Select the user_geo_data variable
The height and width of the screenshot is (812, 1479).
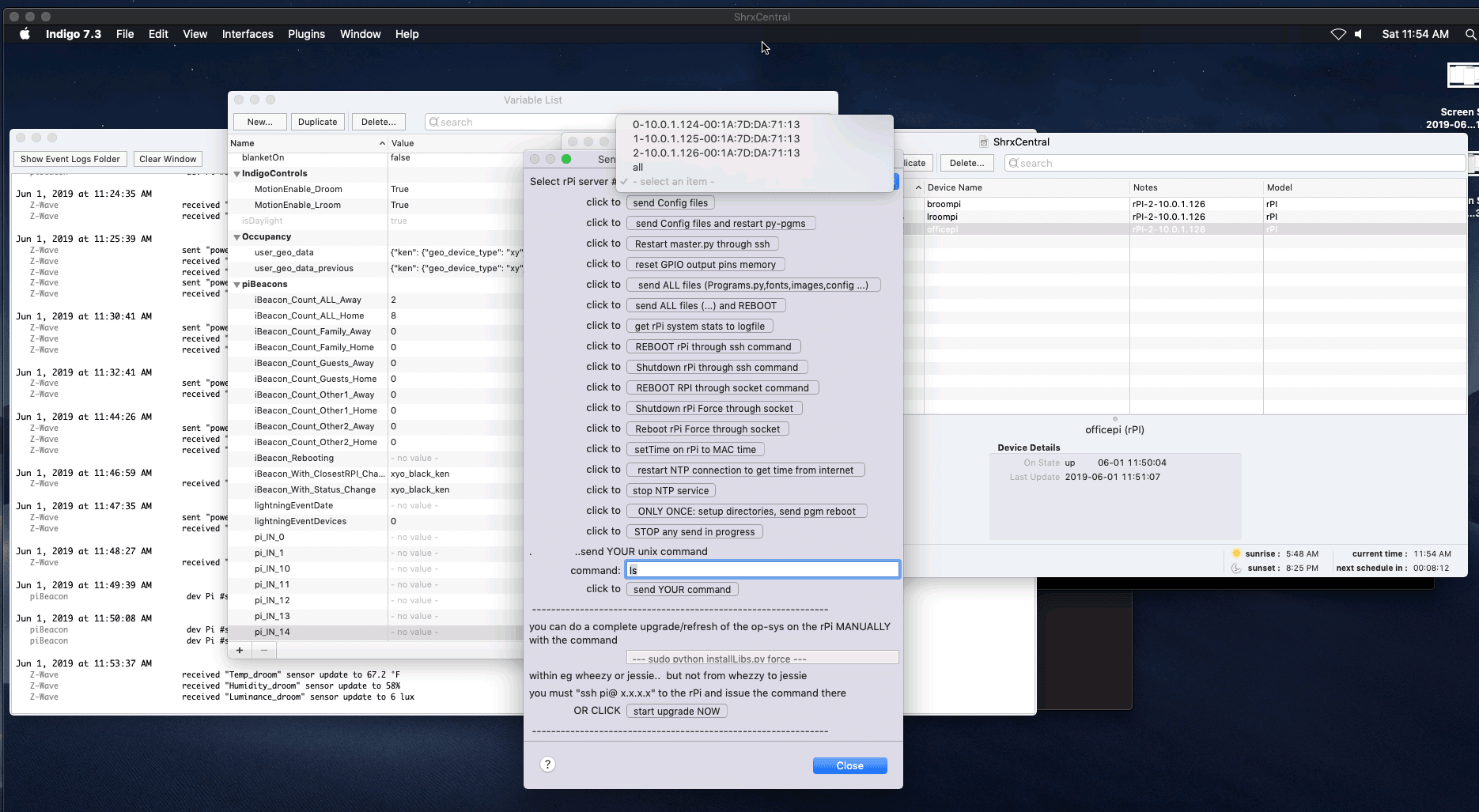[x=376, y=252]
